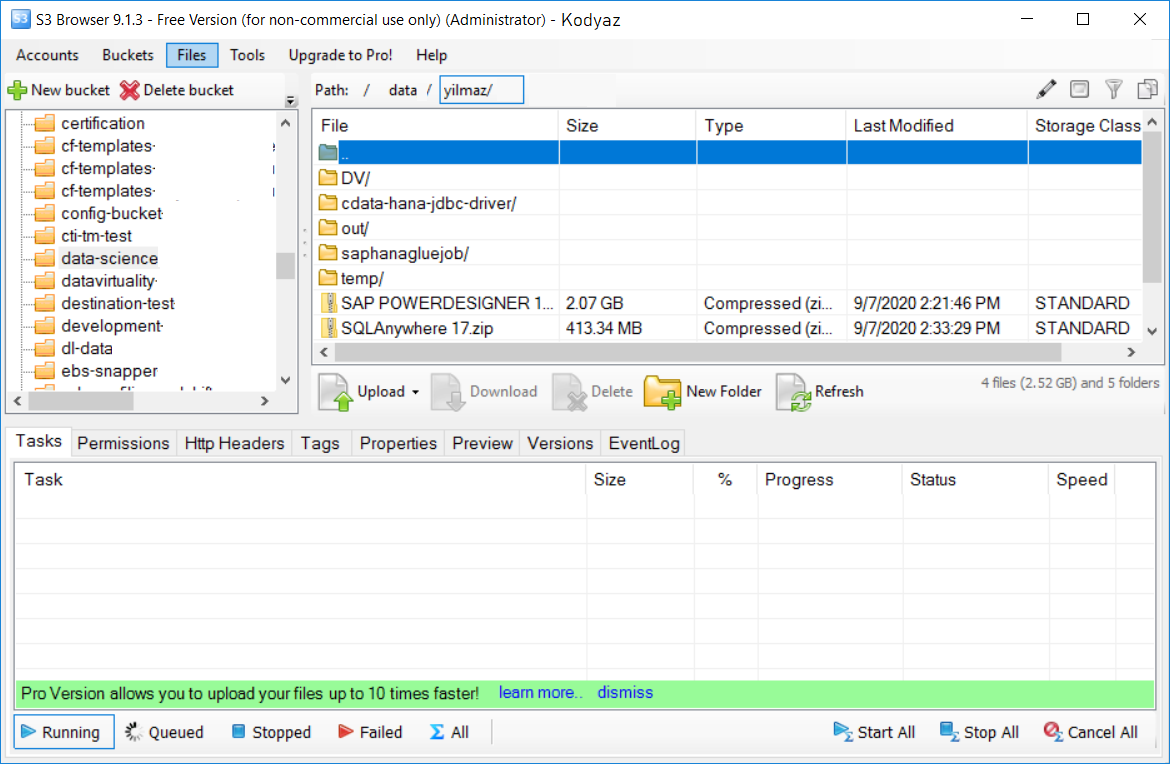1170x764 pixels.
Task: Open the Upgrade to Pro! menu
Action: coord(340,55)
